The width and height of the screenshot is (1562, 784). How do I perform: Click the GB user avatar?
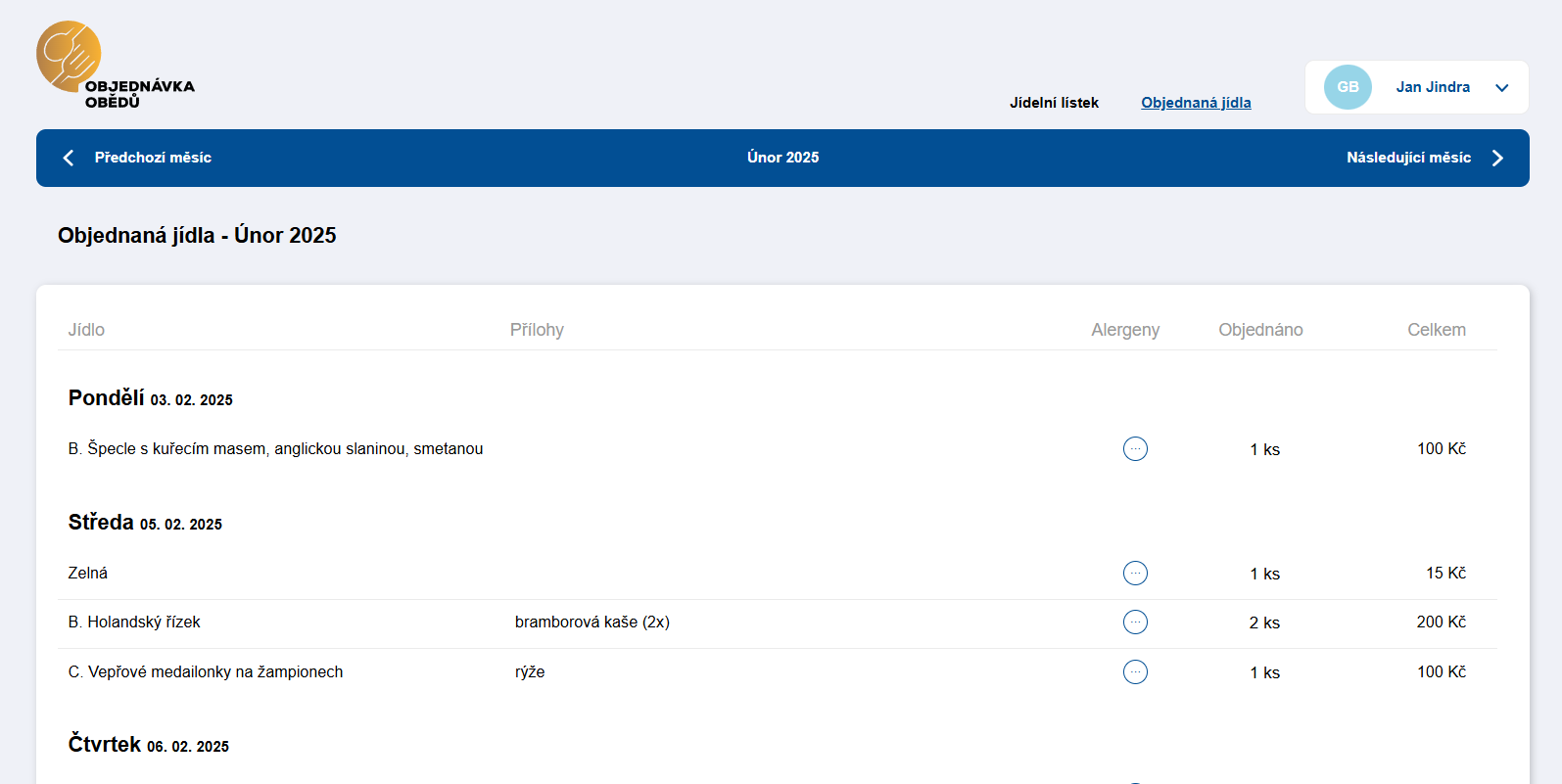(x=1348, y=87)
